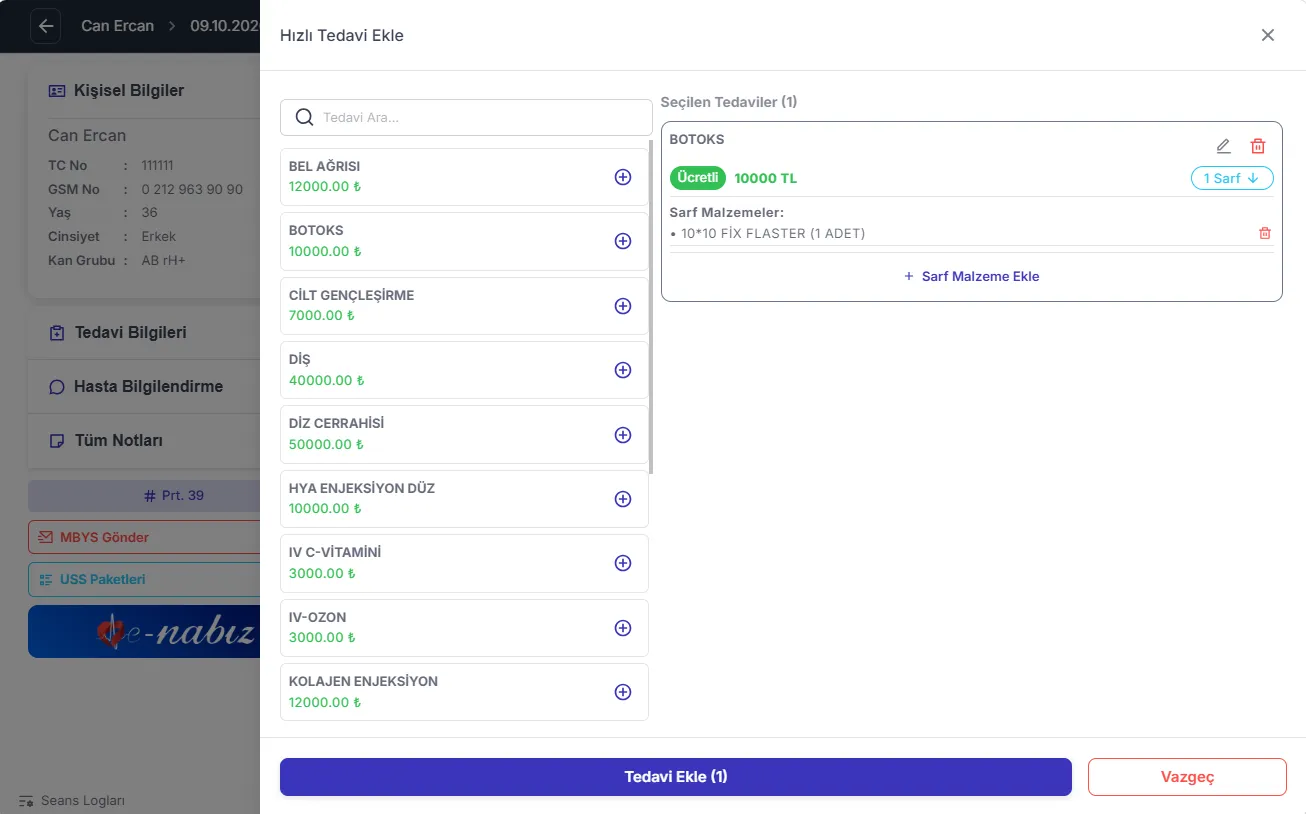Add KOLAJEN ENJEKSİYON with plus icon
Image resolution: width=1306 pixels, height=814 pixels.
[622, 692]
